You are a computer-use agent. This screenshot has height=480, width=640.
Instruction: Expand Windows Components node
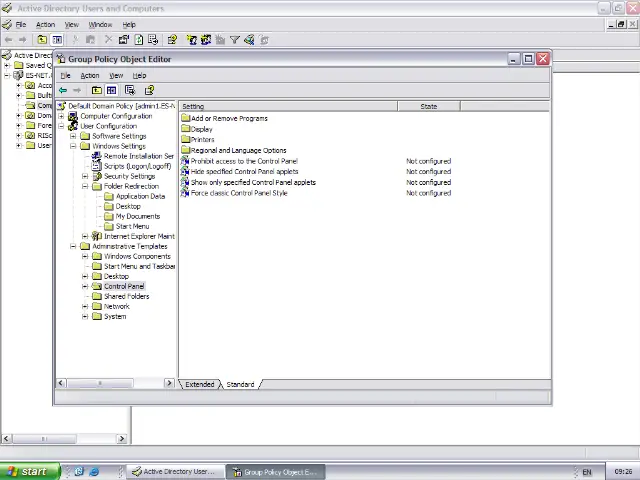85,256
